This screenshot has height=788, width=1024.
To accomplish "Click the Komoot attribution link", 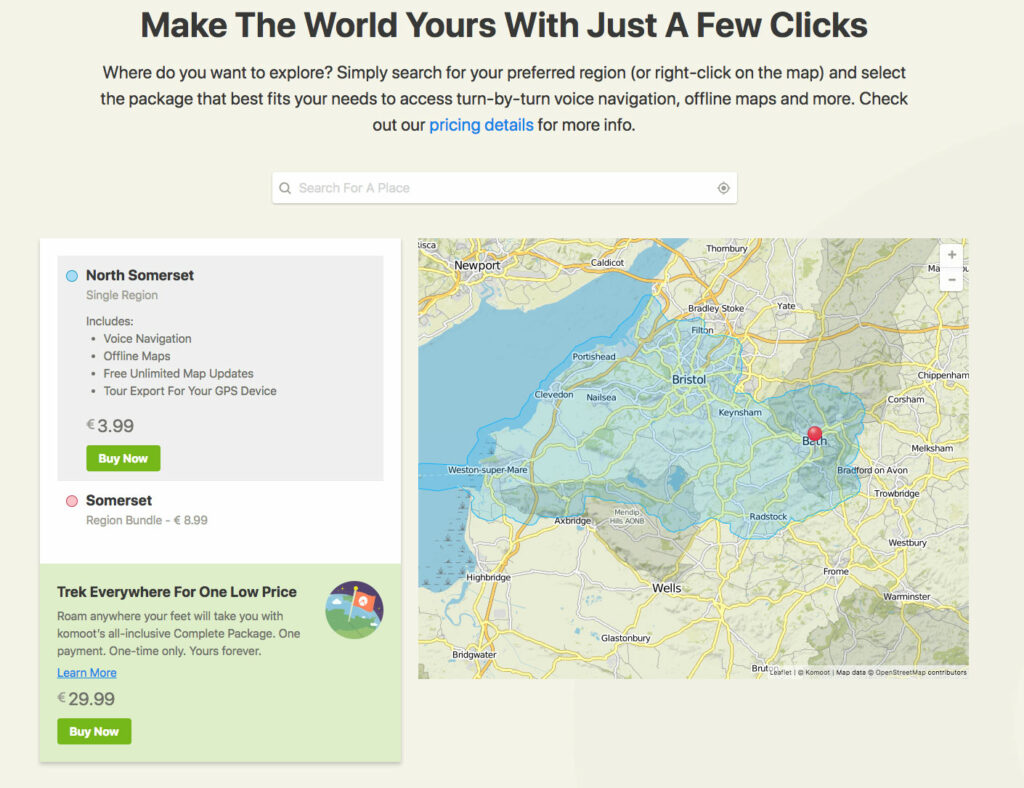I will click(817, 672).
